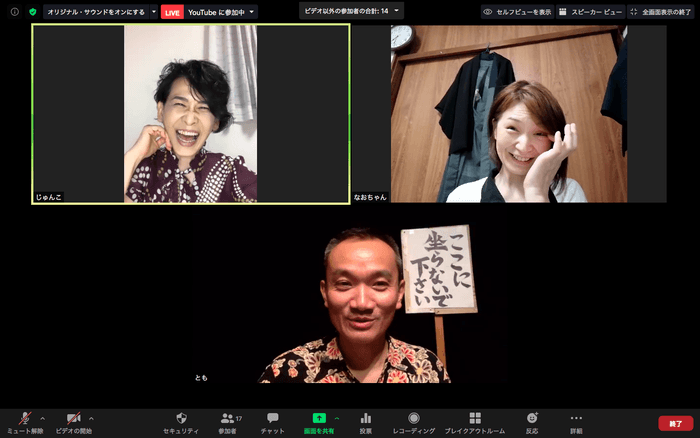Open the Reactions emoji menu

pos(532,421)
